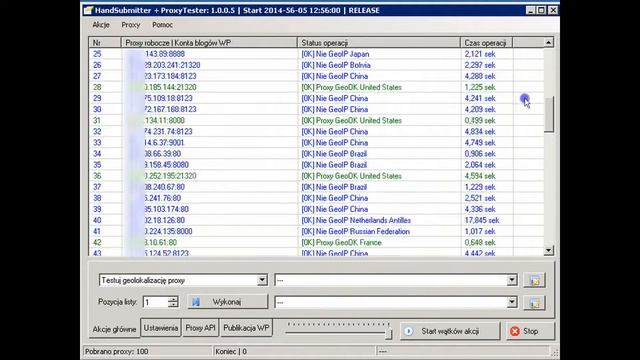The width and height of the screenshot is (640, 360).
Task: Click the Koniec | 0 status text
Action: 231,351
